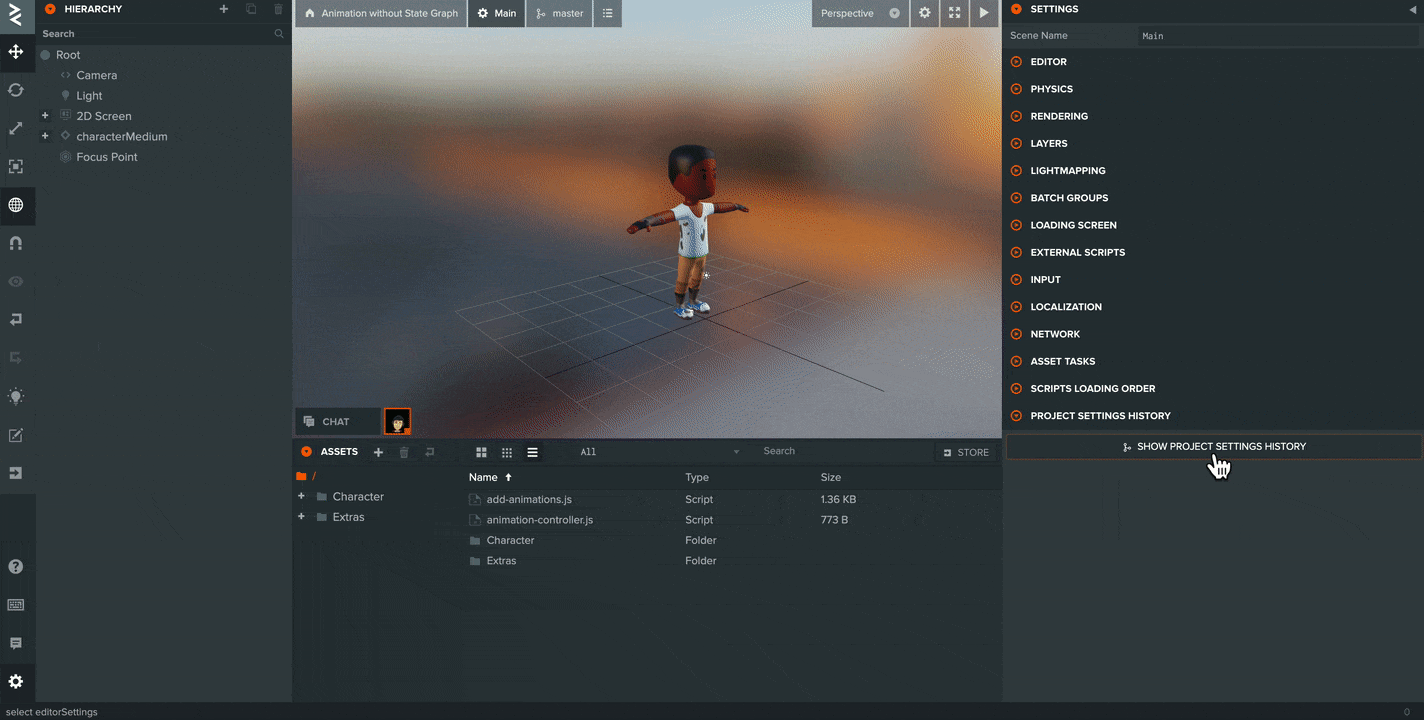
Task: Click the add entity plus icon in Hierarchy
Action: coord(224,9)
